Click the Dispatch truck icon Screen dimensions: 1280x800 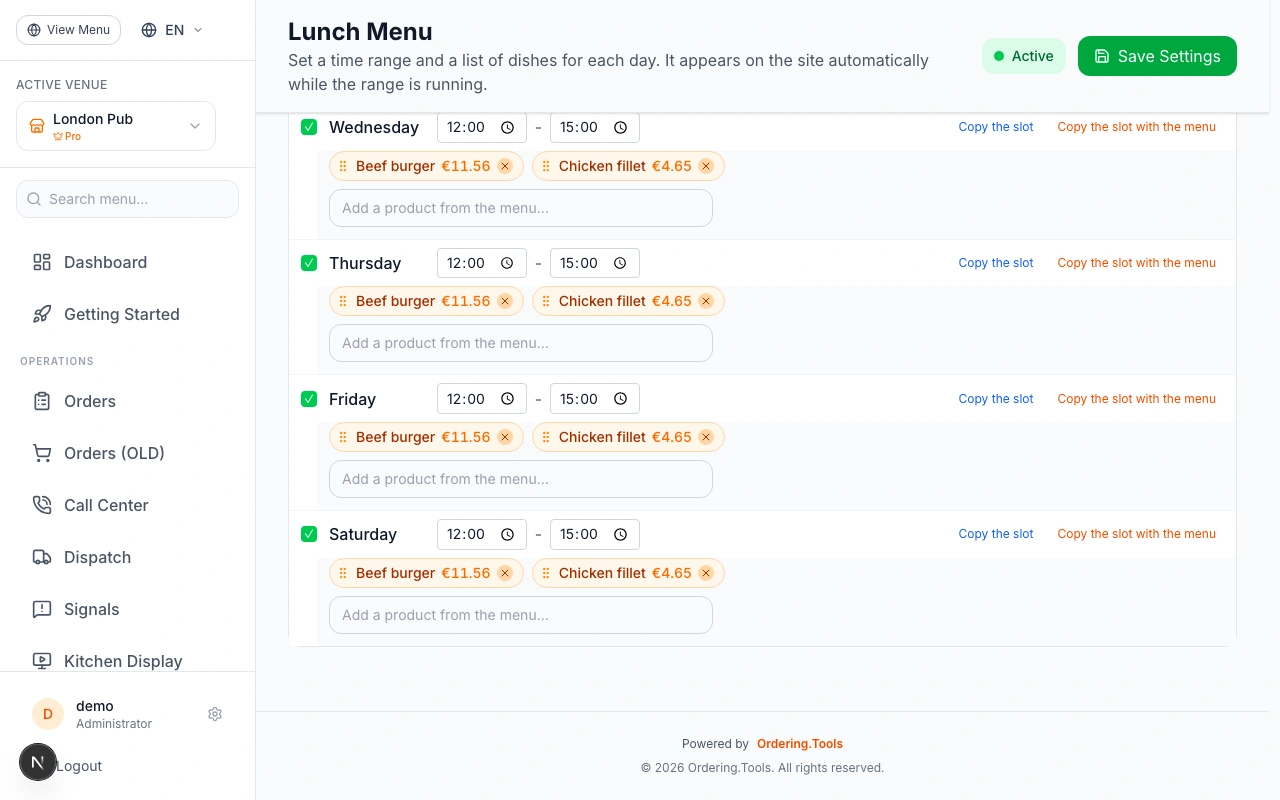pos(42,557)
